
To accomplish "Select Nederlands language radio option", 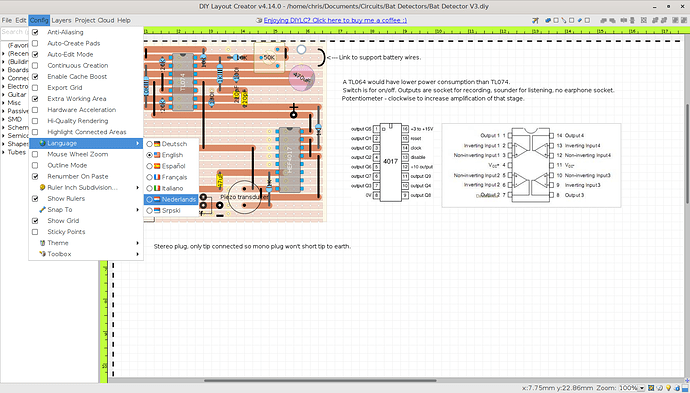I will [x=150, y=199].
